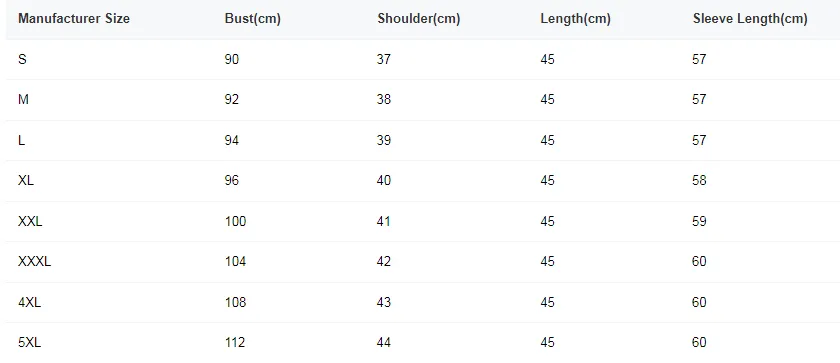Click shoulder value 42 for XXXL
This screenshot has width=840, height=363.
tap(384, 261)
